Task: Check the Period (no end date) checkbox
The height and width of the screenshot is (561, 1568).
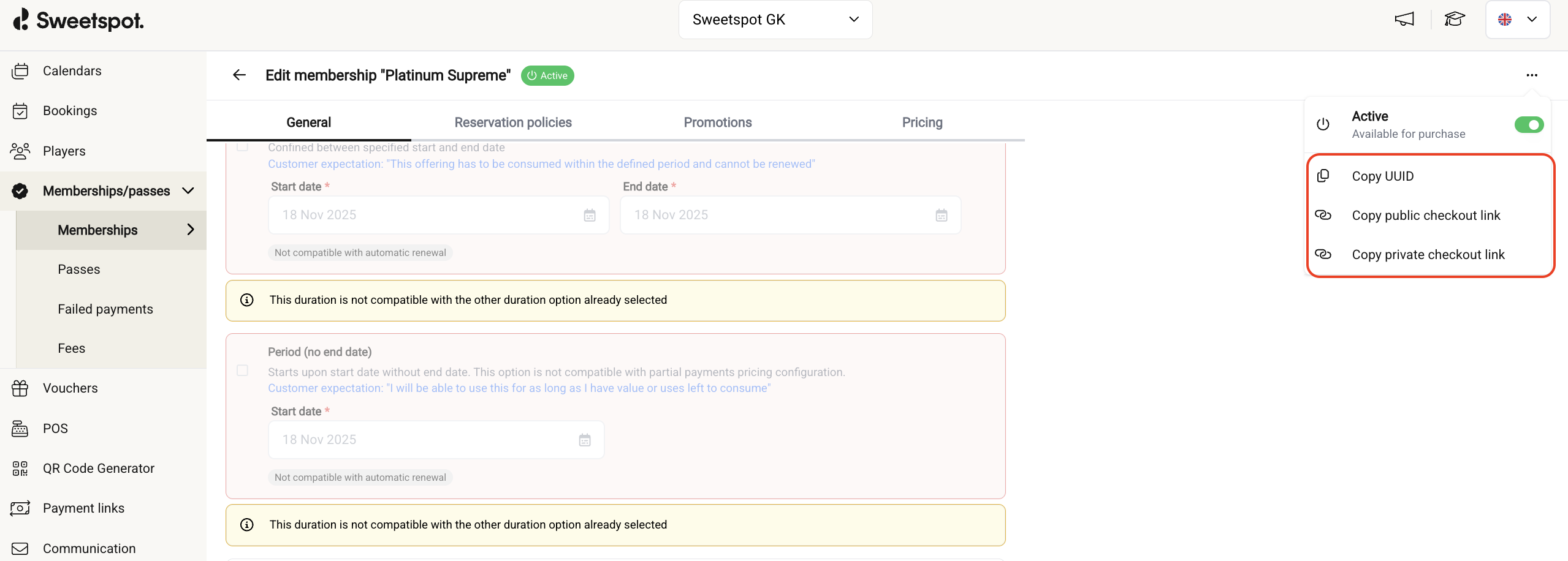Action: click(x=243, y=371)
